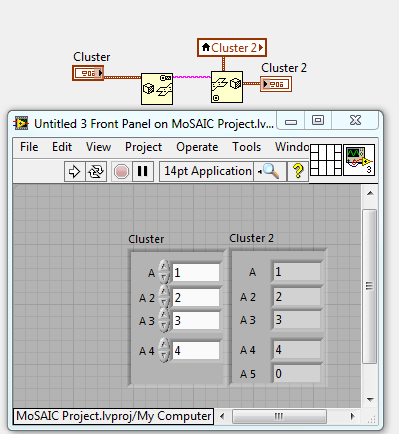Click the connector pane grid icon

(326, 160)
